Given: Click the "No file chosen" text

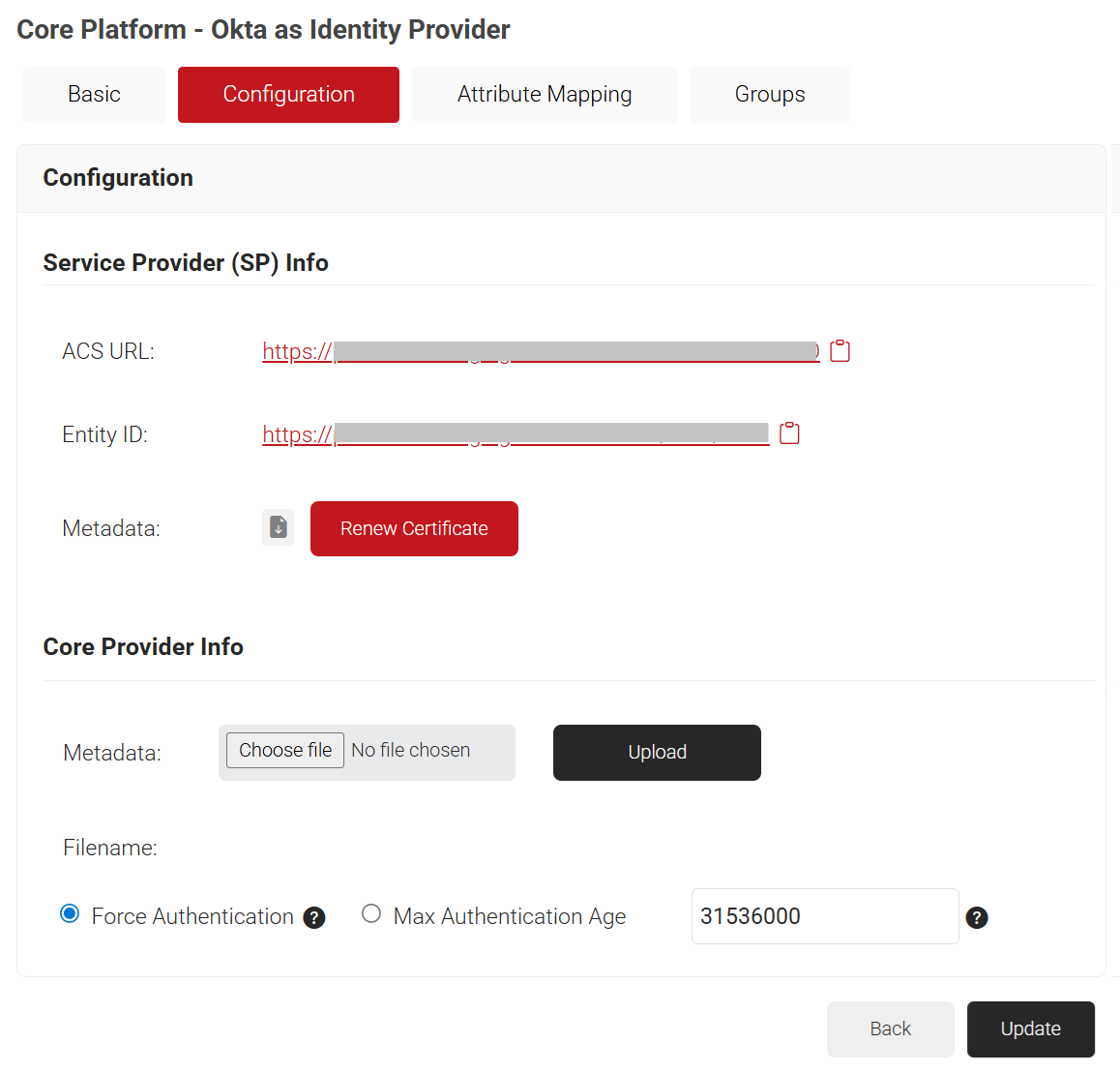Looking at the screenshot, I should point(411,751).
